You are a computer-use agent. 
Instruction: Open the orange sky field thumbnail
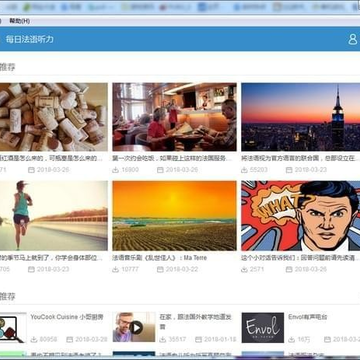tap(174, 216)
